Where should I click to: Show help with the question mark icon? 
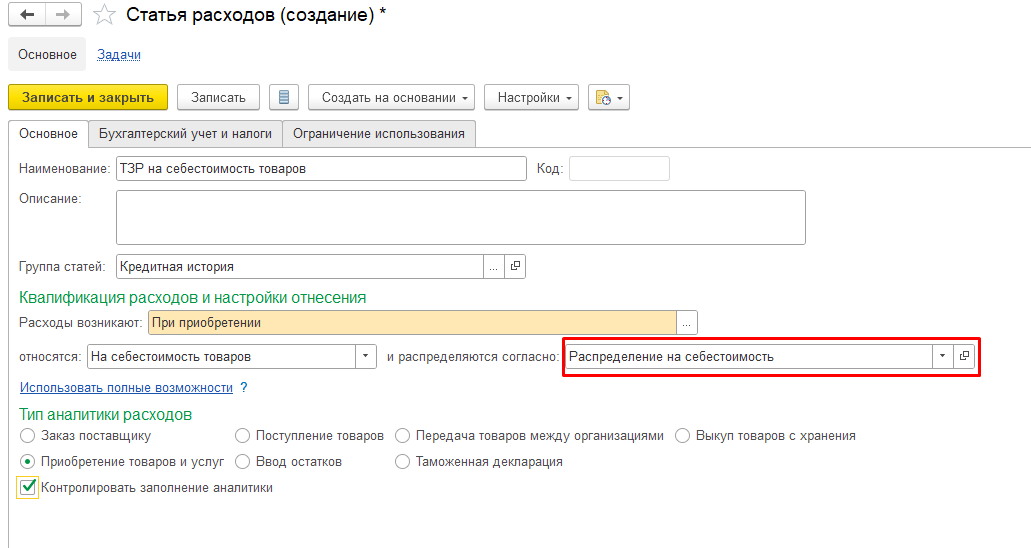tap(244, 387)
